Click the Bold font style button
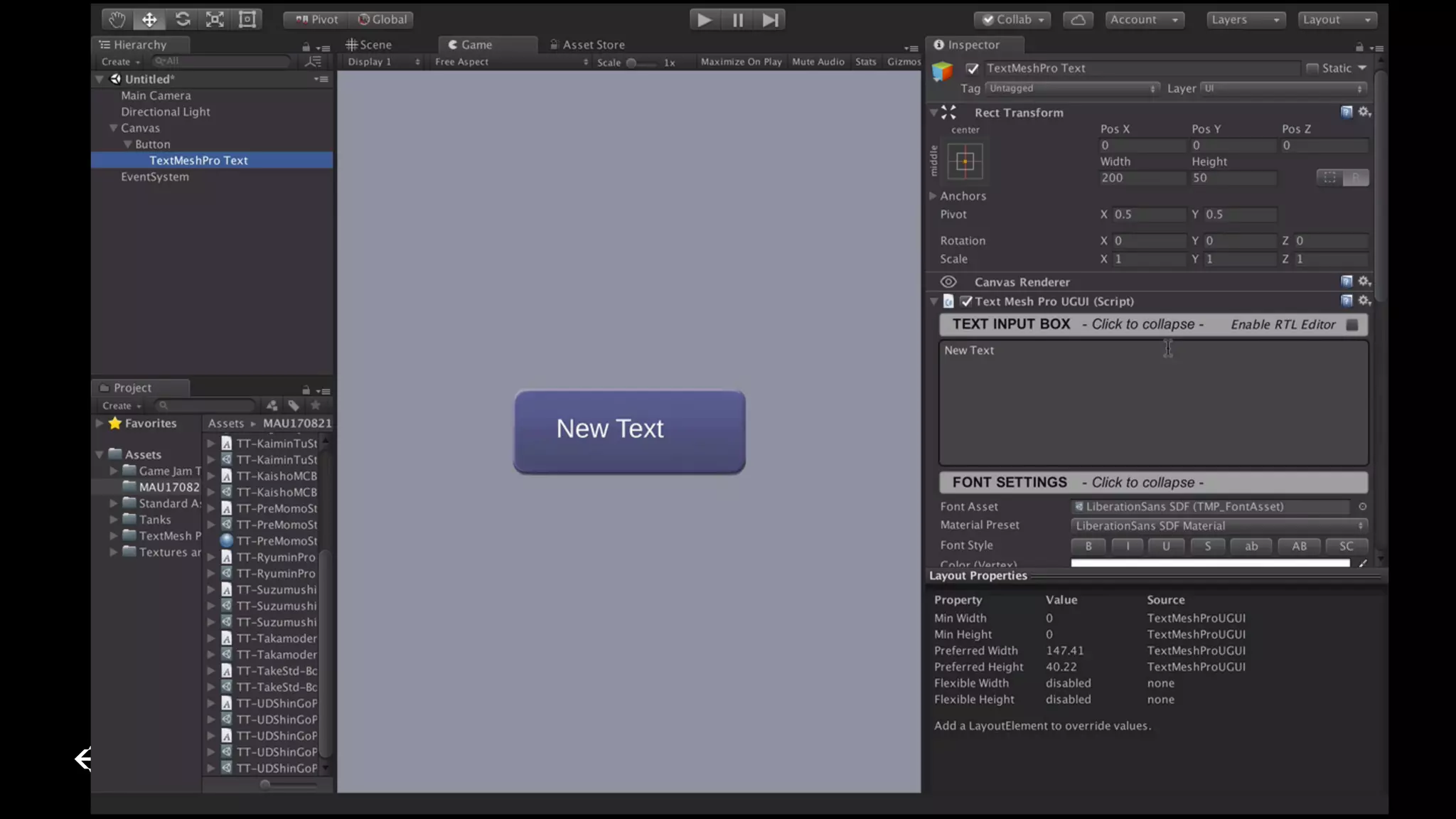 click(1088, 546)
